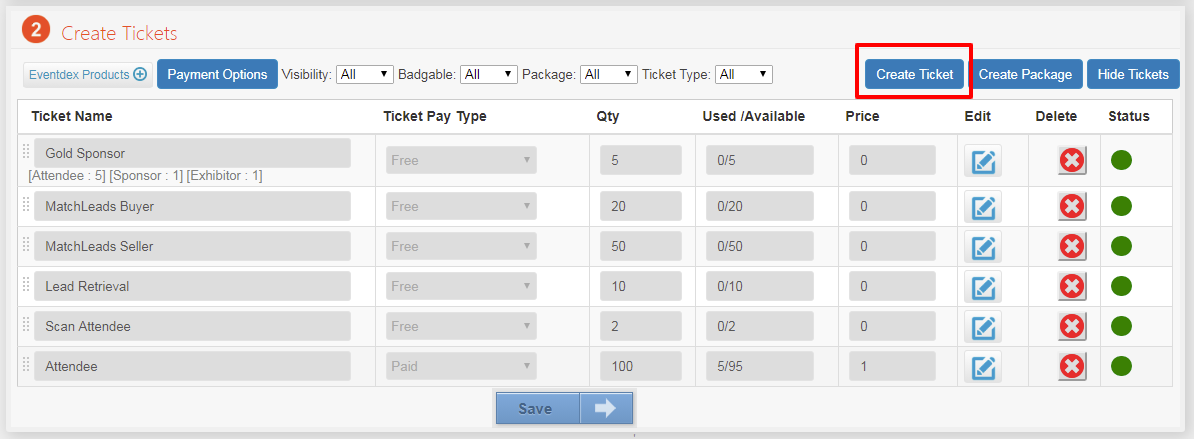Open the Ticket Type filter dropdown
Image resolution: width=1194 pixels, height=439 pixels.
click(x=744, y=74)
